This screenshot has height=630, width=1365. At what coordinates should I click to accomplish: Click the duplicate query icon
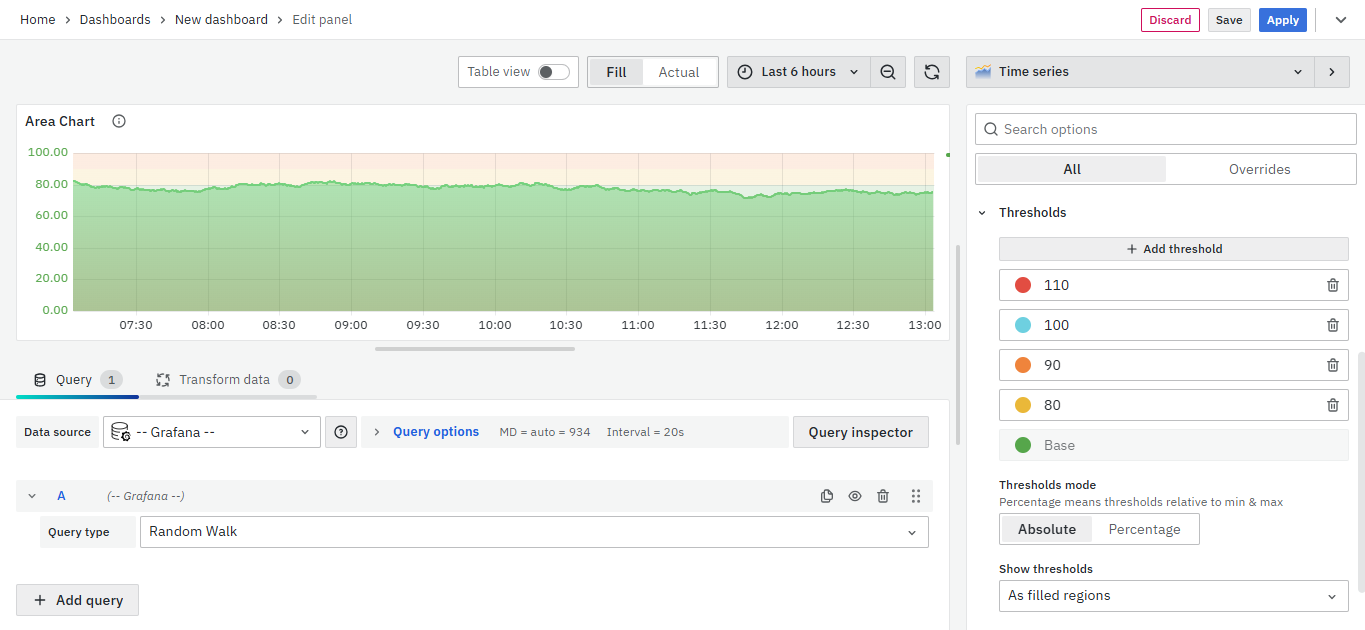coord(827,496)
